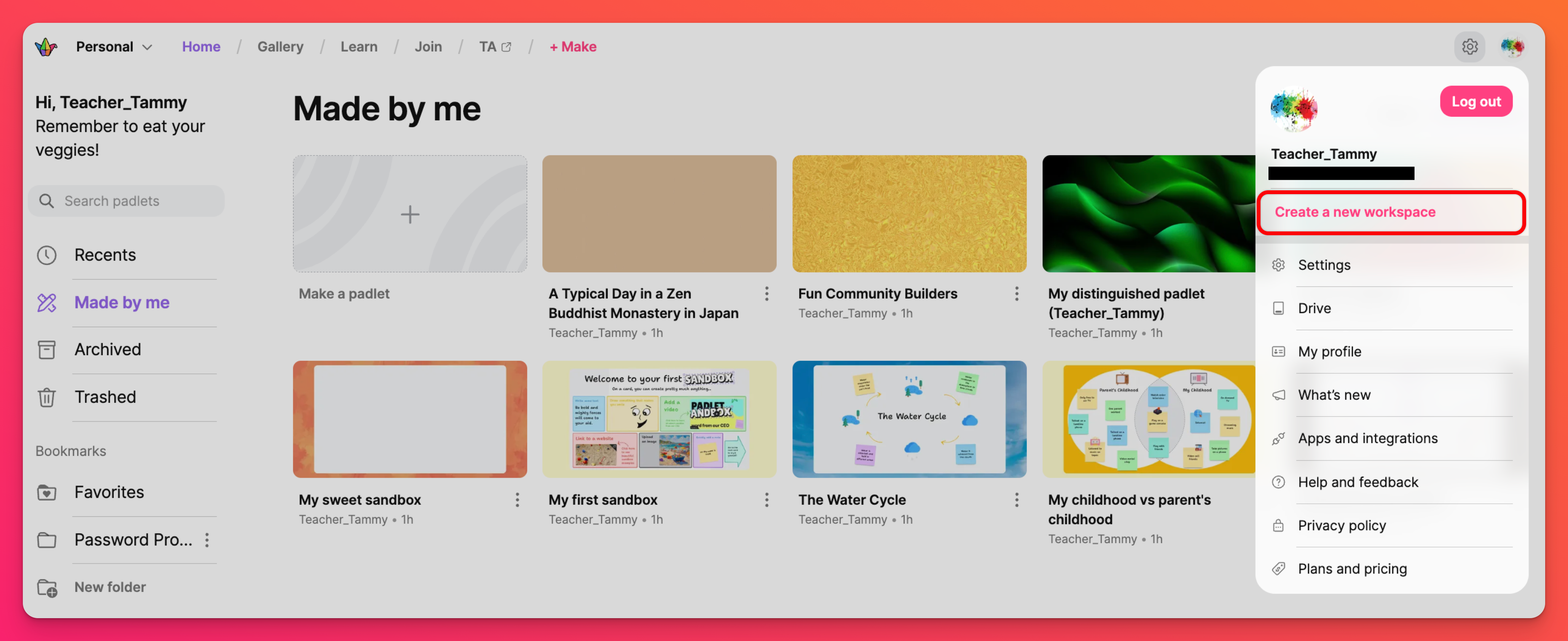Open options for Password Pro folder
The image size is (1568, 641).
point(207,540)
